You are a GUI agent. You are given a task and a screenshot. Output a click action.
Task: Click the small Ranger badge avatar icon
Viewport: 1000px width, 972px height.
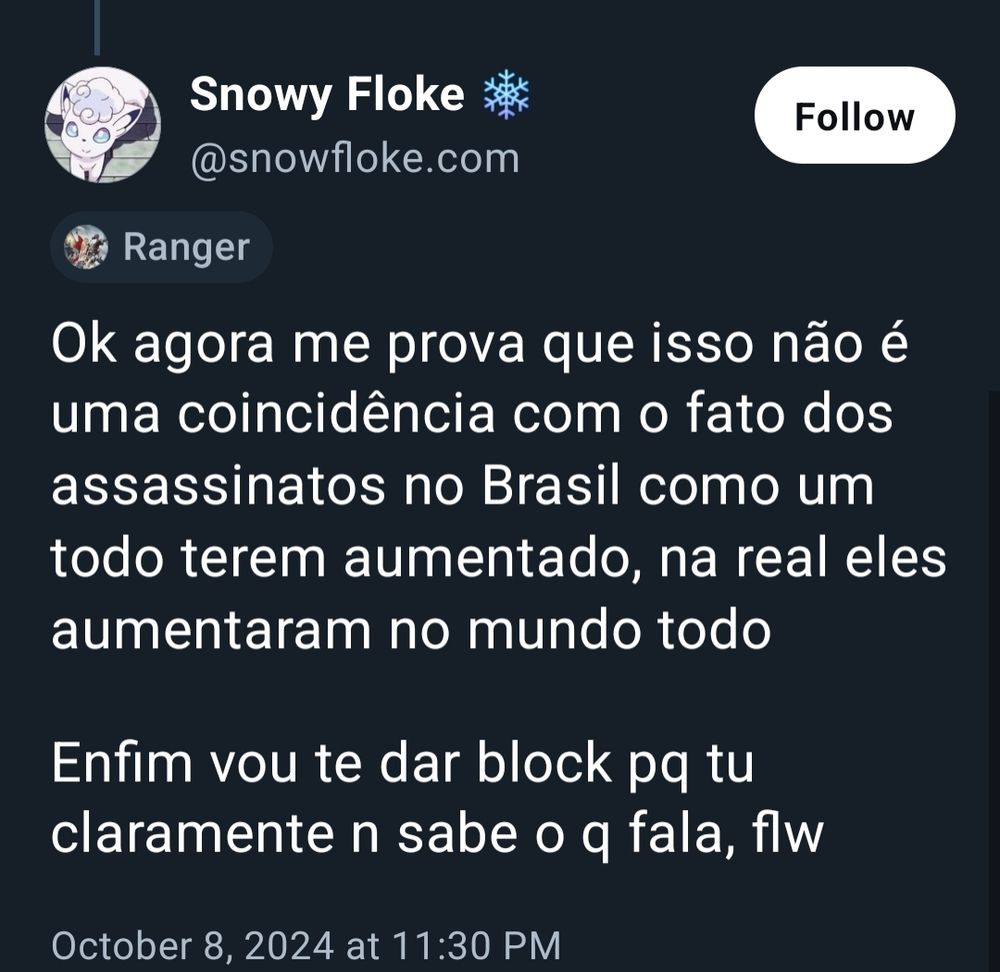click(86, 247)
